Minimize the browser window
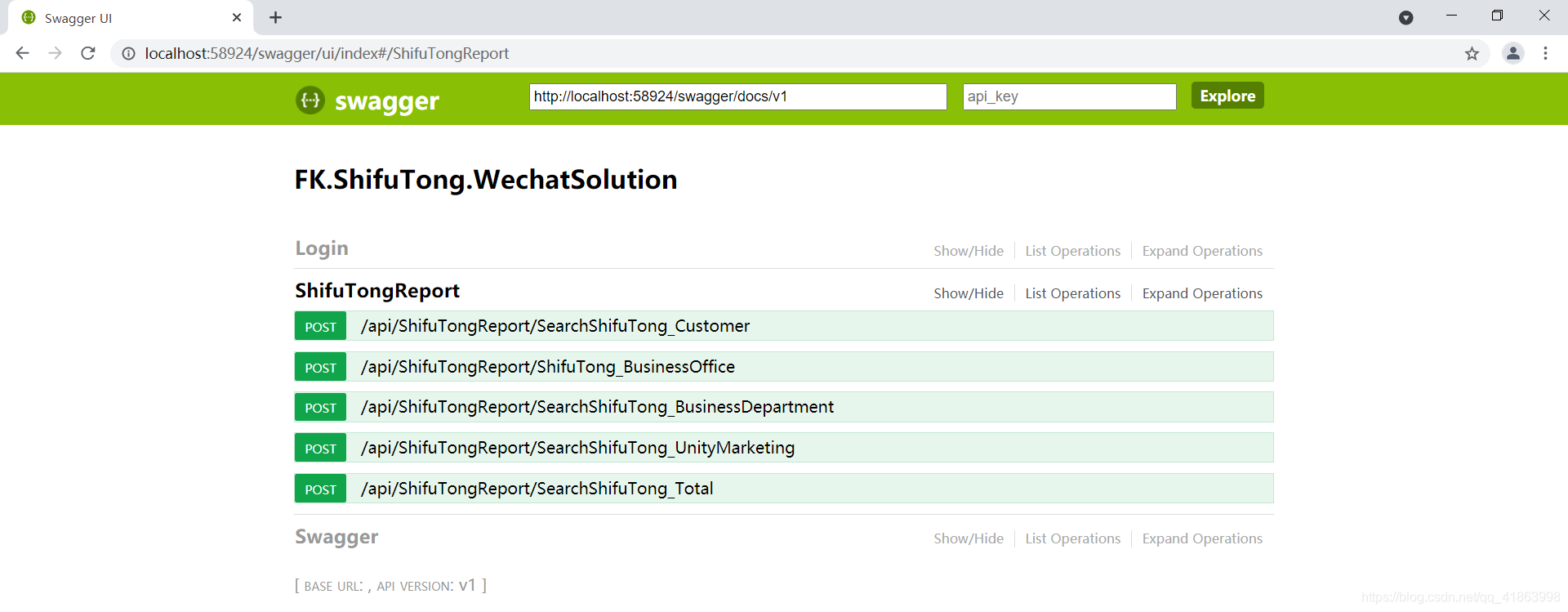 pos(1451,16)
